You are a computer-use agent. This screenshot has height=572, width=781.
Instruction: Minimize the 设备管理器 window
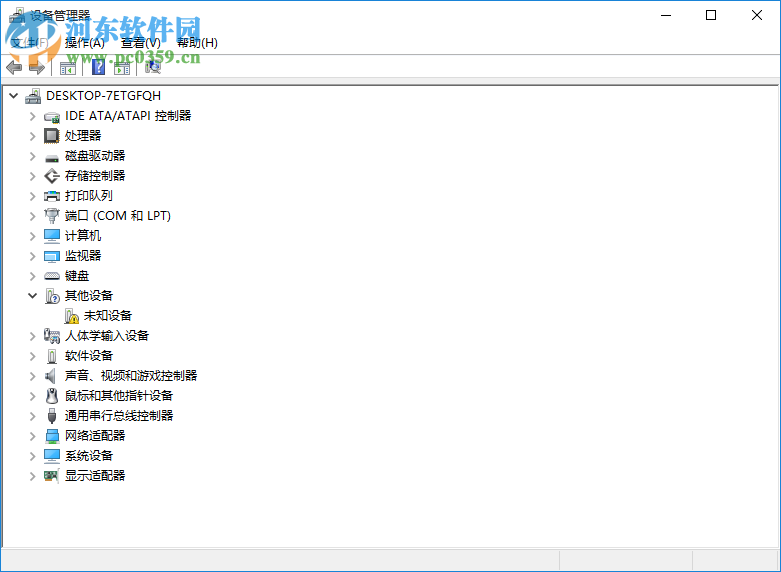[x=666, y=15]
